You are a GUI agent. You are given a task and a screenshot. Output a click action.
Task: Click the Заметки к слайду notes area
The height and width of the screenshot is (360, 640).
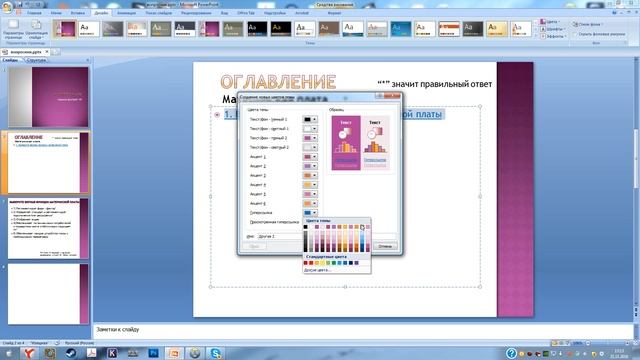(363, 331)
